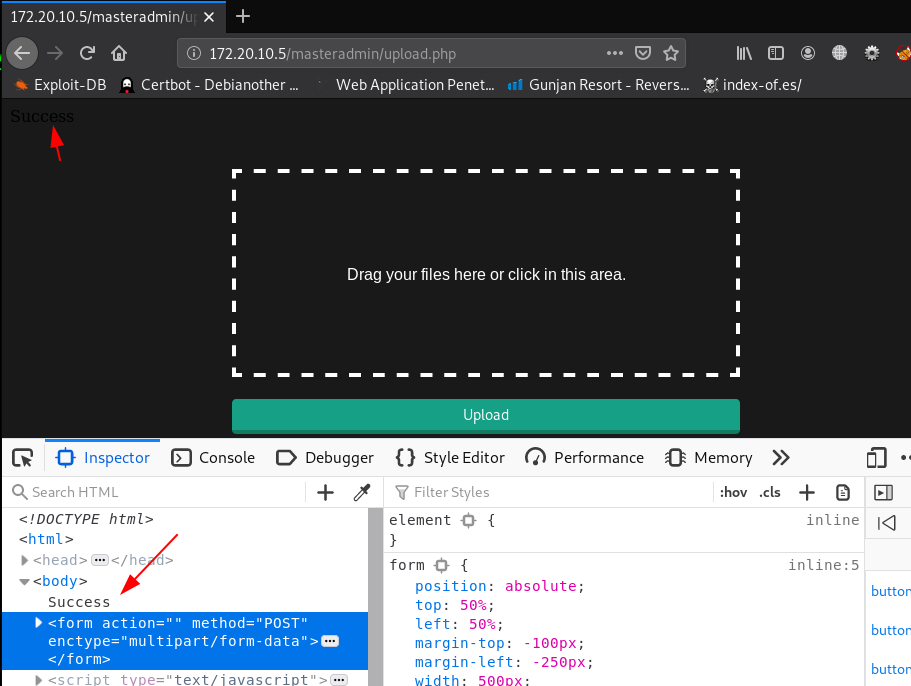This screenshot has height=686, width=911.
Task: Click the globe extension icon
Action: (840, 53)
